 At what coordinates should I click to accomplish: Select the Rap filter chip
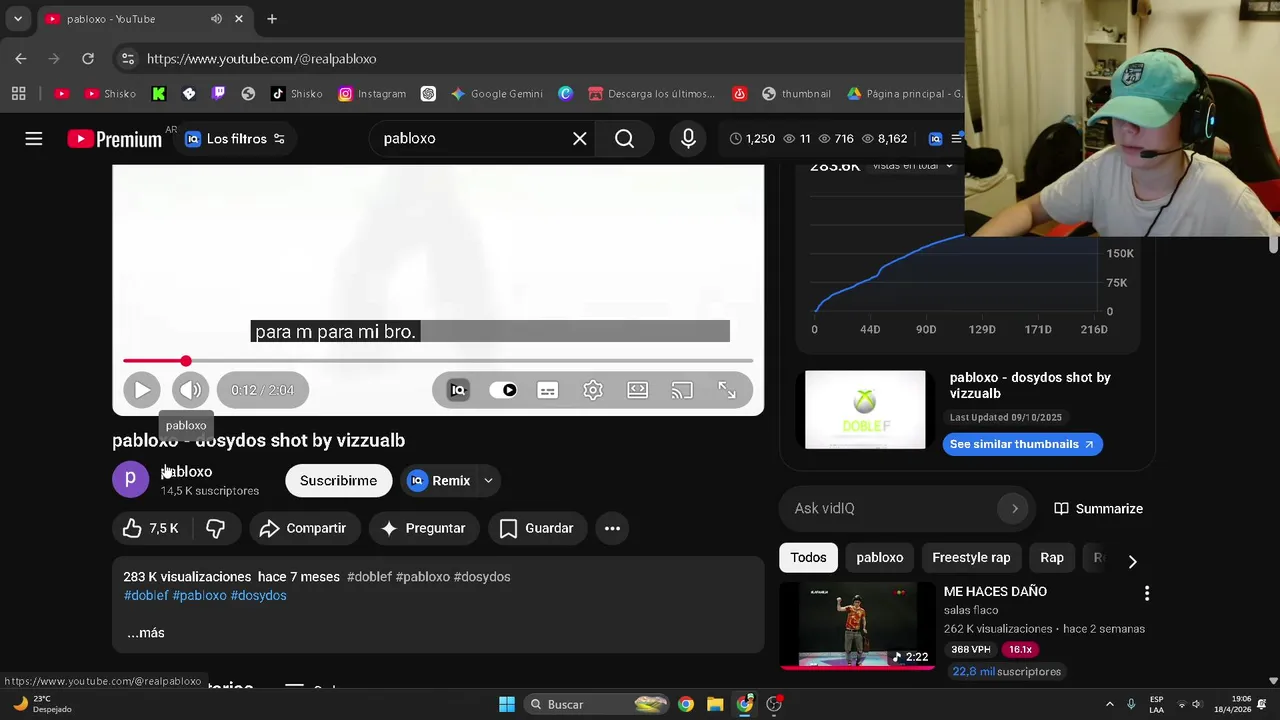(1052, 558)
